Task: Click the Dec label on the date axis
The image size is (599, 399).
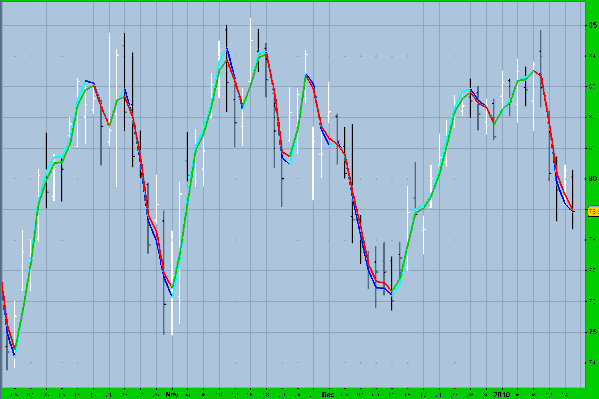Action: click(x=328, y=394)
